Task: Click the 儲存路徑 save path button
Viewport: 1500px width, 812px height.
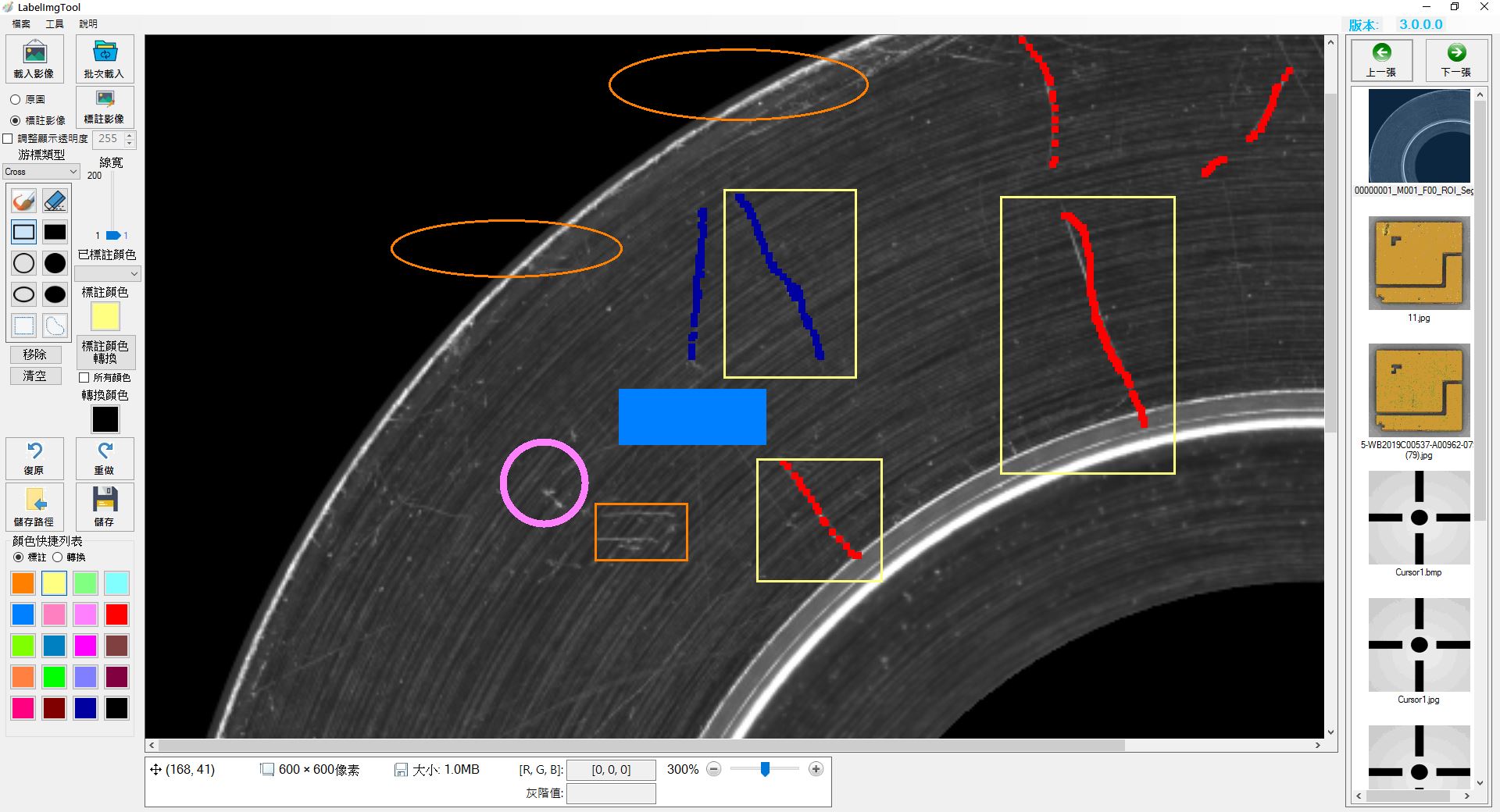Action: (34, 507)
